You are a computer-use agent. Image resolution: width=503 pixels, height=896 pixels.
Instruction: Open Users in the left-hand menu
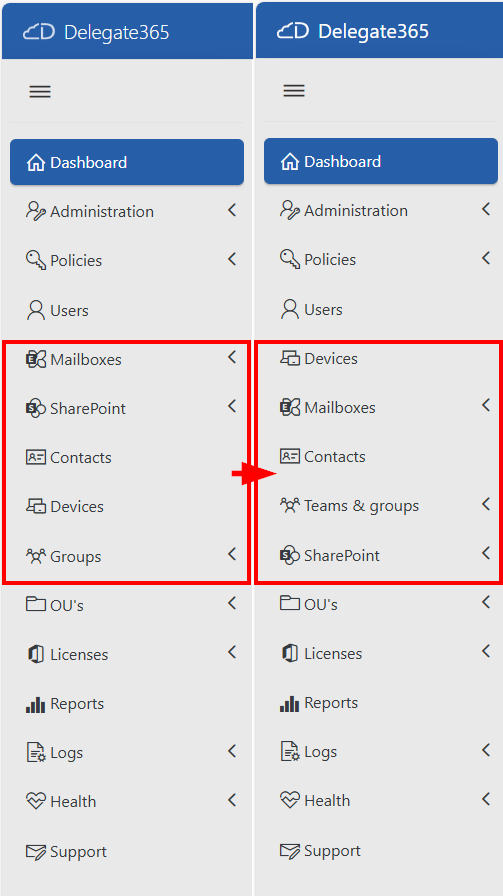[x=127, y=310]
